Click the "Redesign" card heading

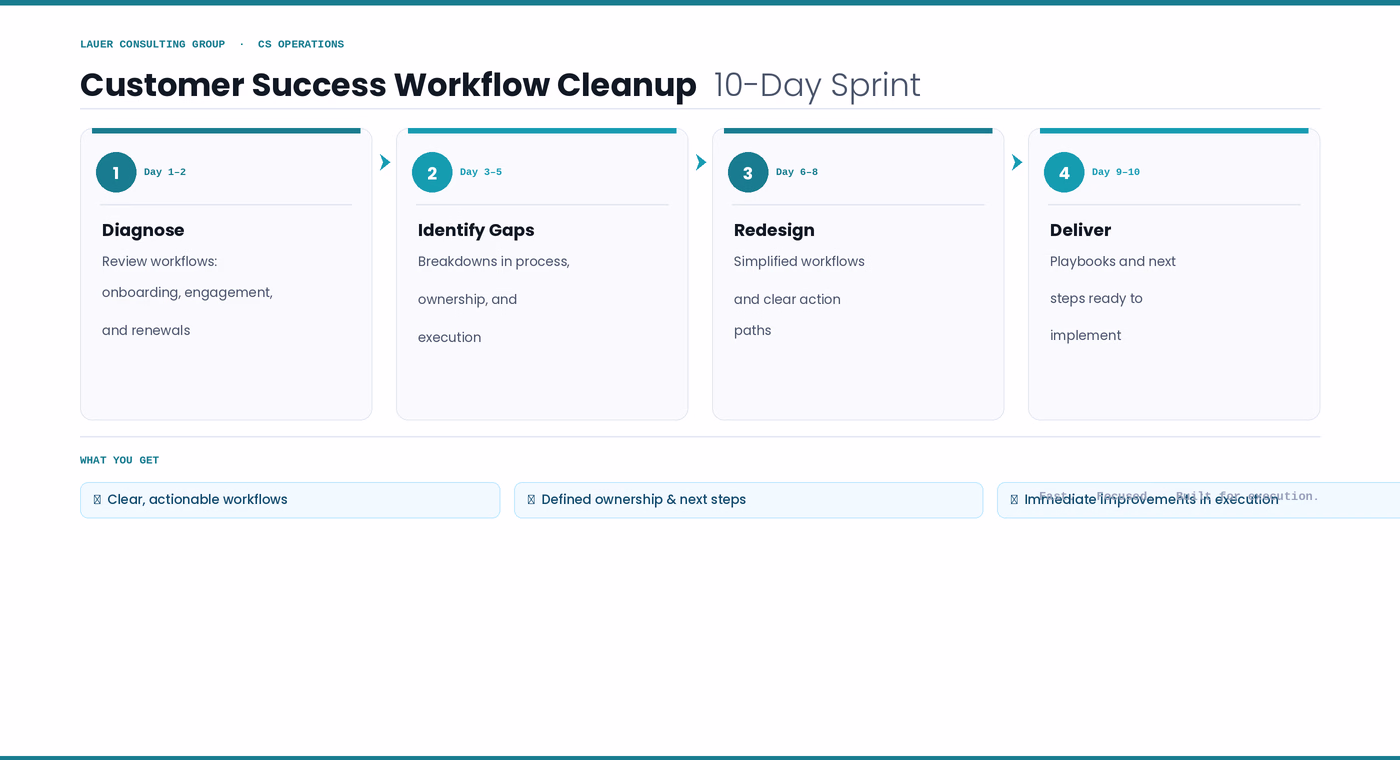coord(774,230)
